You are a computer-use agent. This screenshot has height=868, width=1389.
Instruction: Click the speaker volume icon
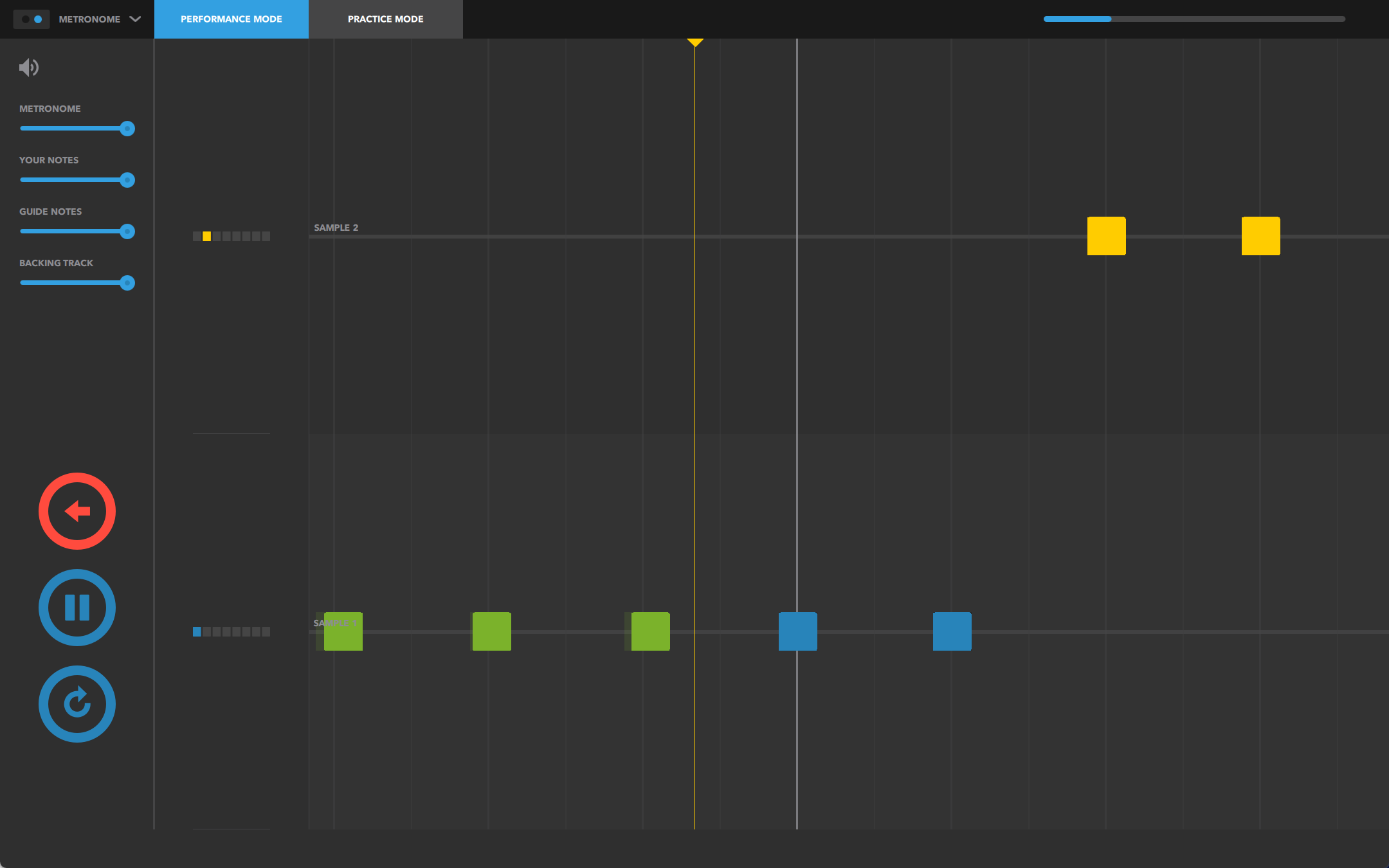[x=29, y=68]
